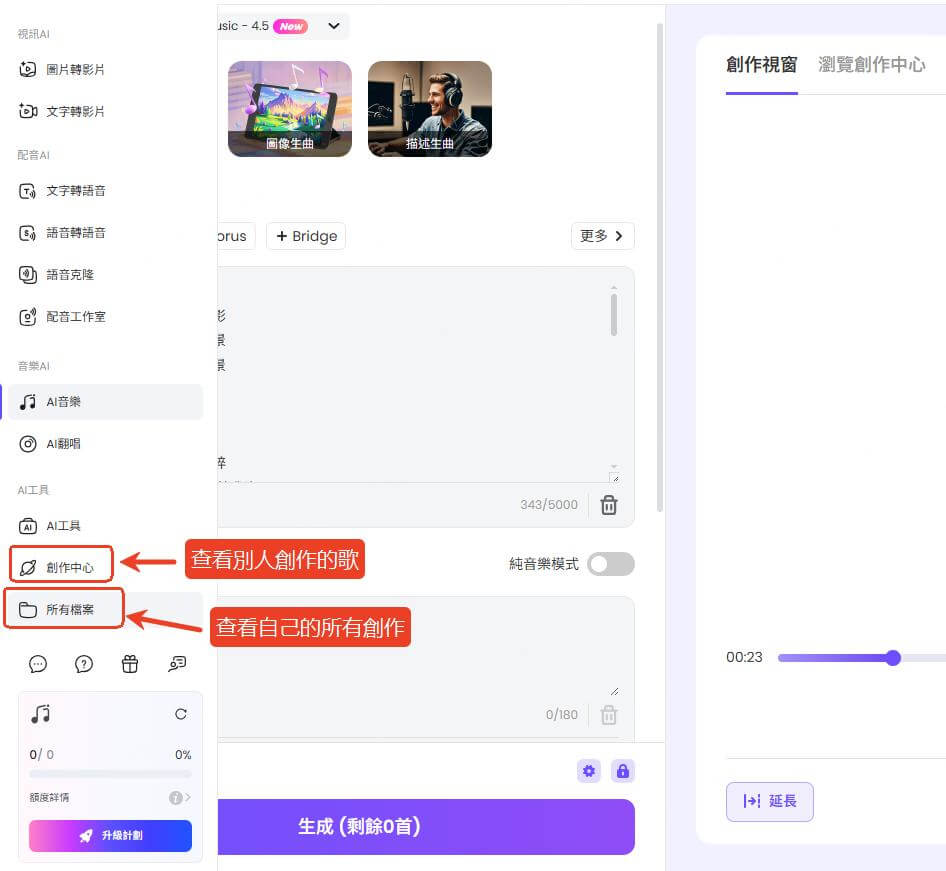Open 額度詳情 quota details
This screenshot has height=871, width=946.
tap(110, 797)
